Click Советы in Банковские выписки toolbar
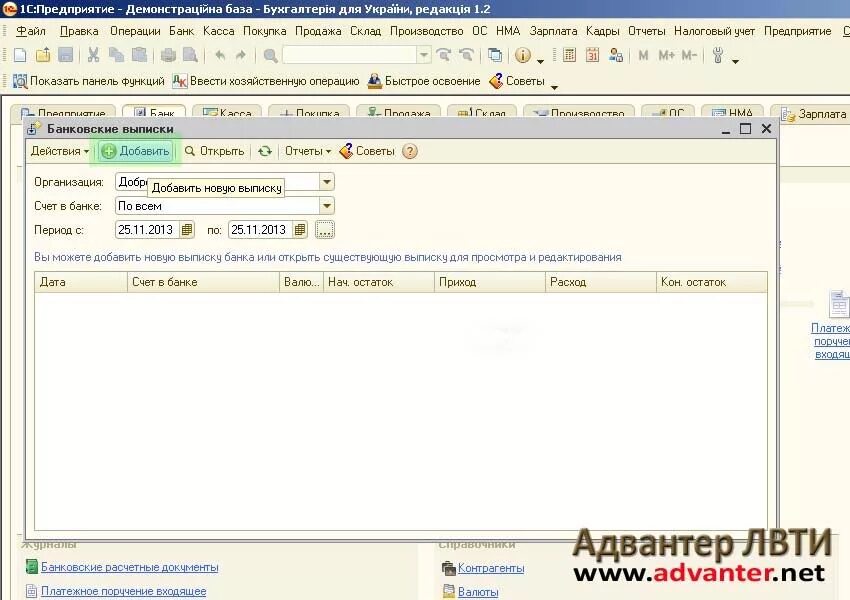This screenshot has height=600, width=850. point(368,151)
